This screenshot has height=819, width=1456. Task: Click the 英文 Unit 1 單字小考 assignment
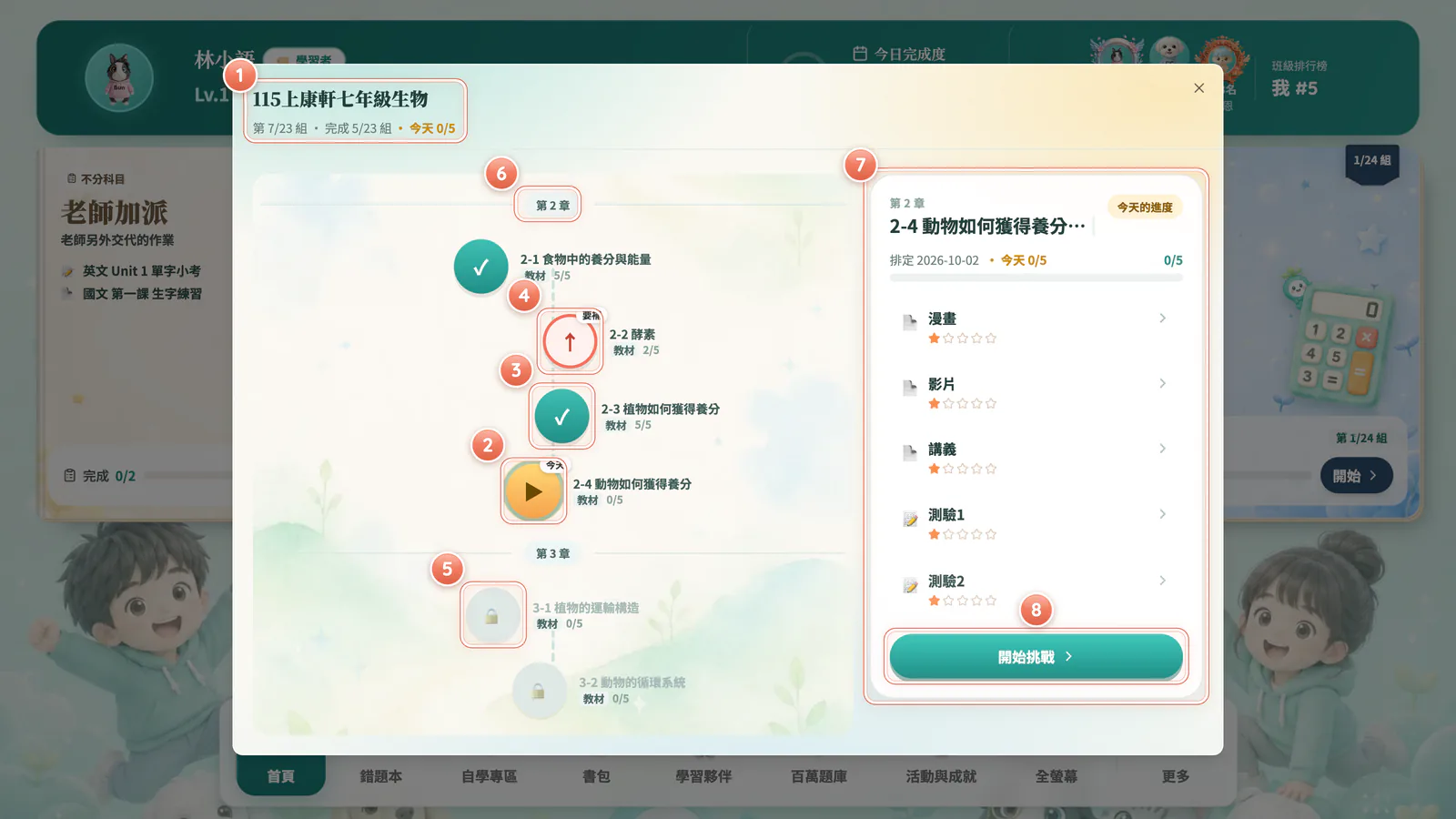point(141,271)
